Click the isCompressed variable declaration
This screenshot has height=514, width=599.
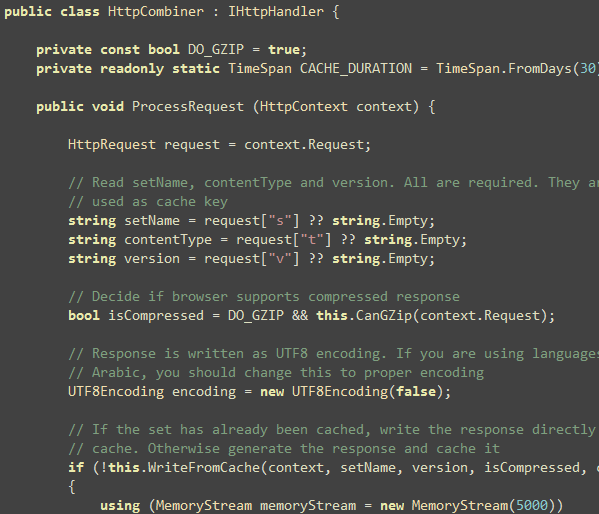click(155, 316)
